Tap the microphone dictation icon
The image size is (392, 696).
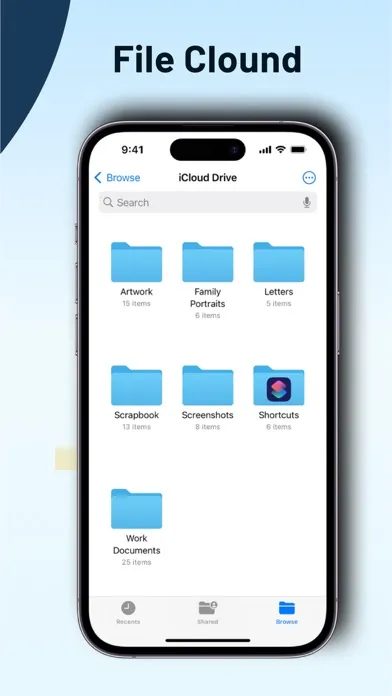pyautogui.click(x=306, y=203)
